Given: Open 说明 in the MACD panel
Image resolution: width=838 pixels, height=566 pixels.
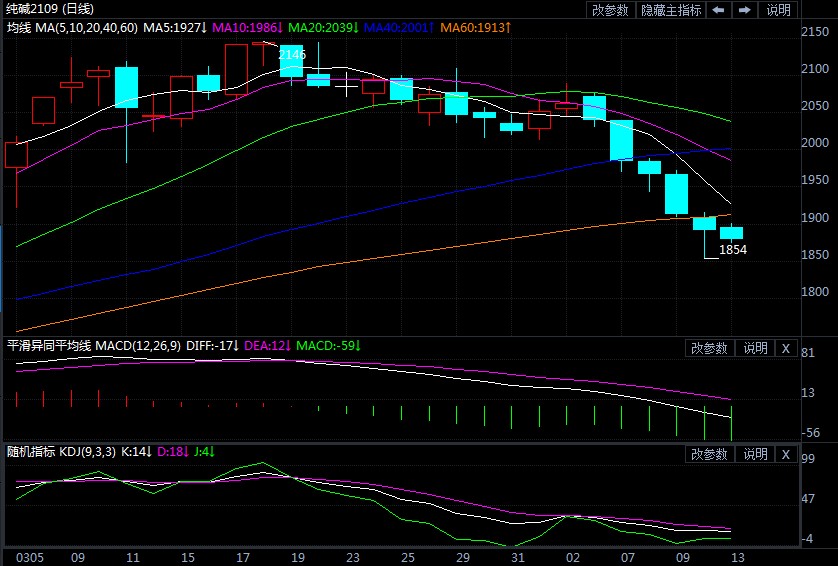Looking at the screenshot, I should 755,348.
